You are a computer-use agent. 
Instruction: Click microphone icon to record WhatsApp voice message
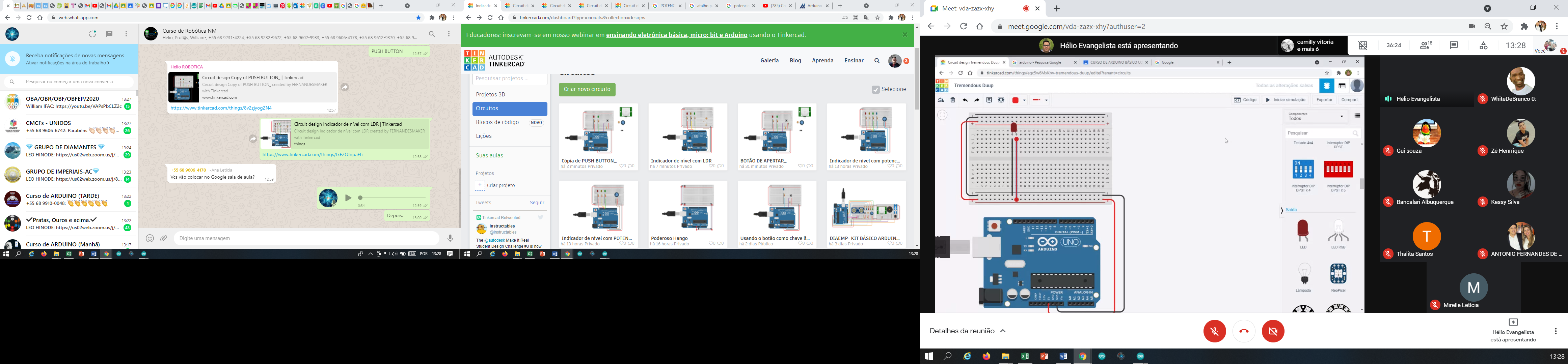(451, 239)
